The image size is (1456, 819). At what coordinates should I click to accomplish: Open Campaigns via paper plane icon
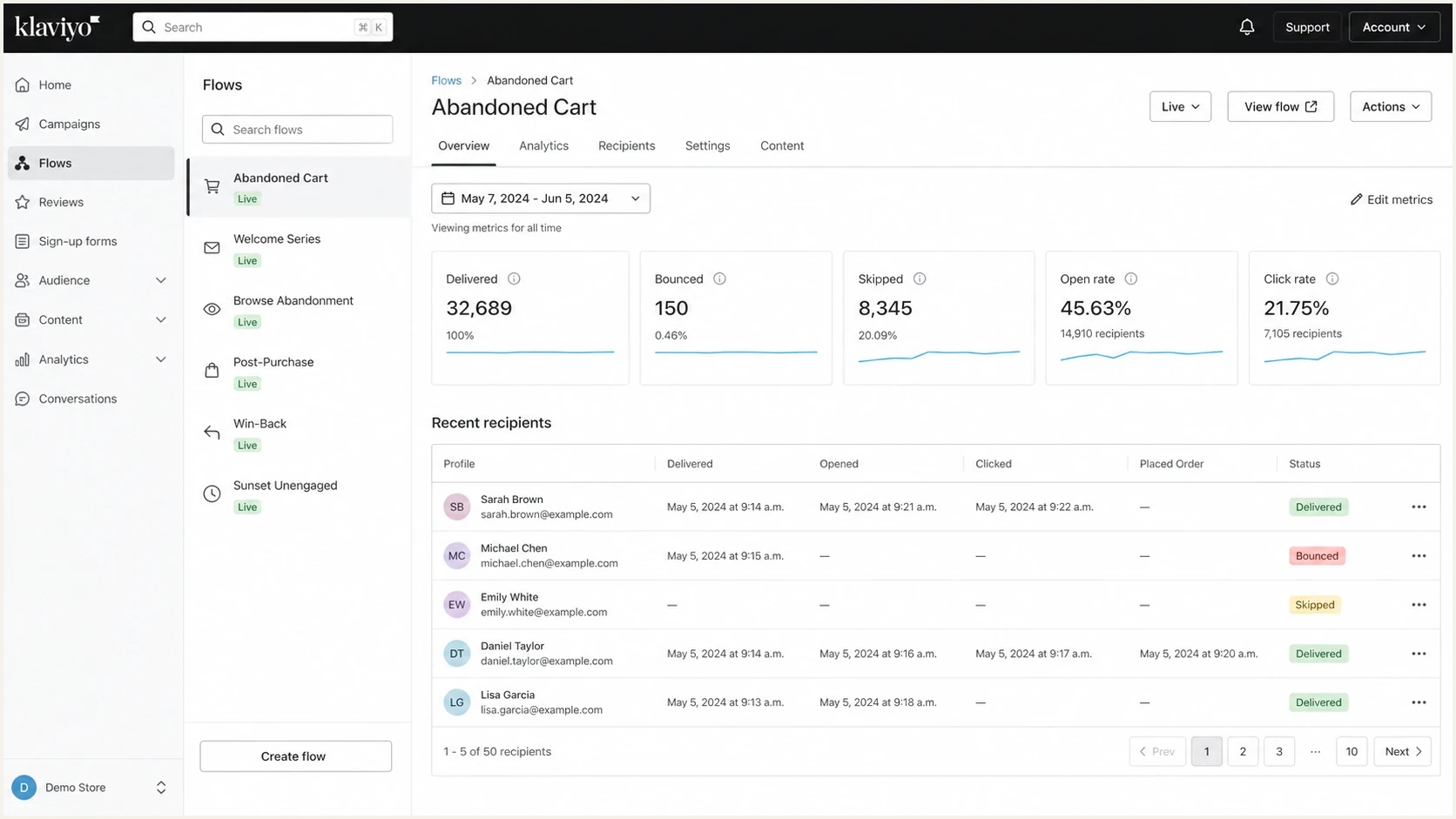point(23,124)
